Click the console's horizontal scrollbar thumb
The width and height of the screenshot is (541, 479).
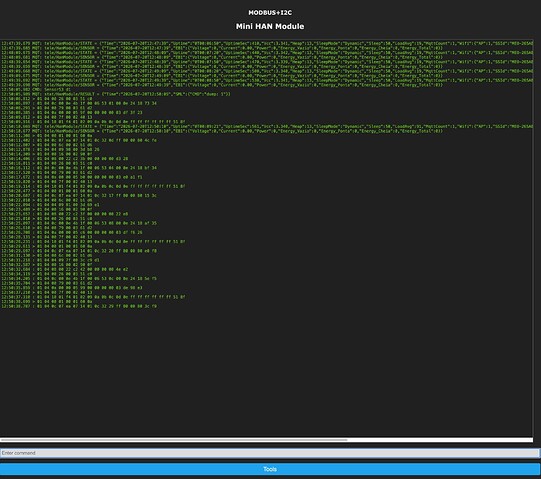(174, 440)
